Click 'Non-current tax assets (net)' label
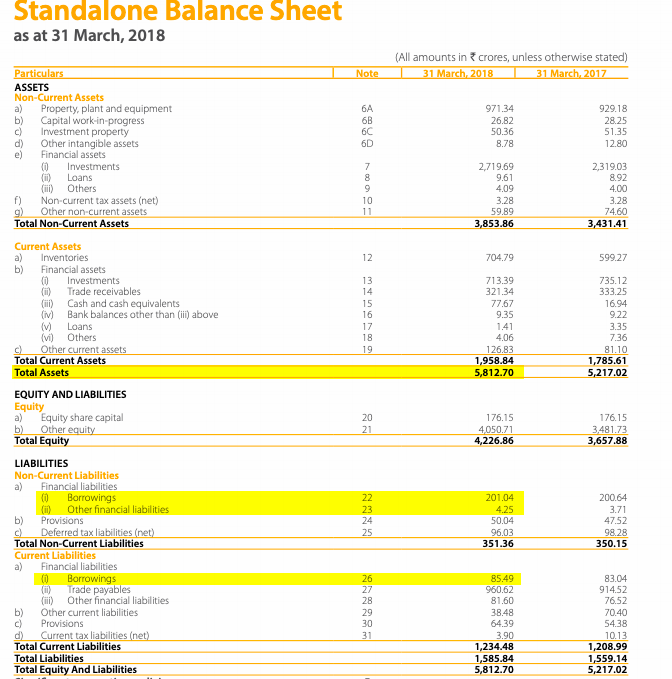Image resolution: width=672 pixels, height=679 pixels. point(100,200)
